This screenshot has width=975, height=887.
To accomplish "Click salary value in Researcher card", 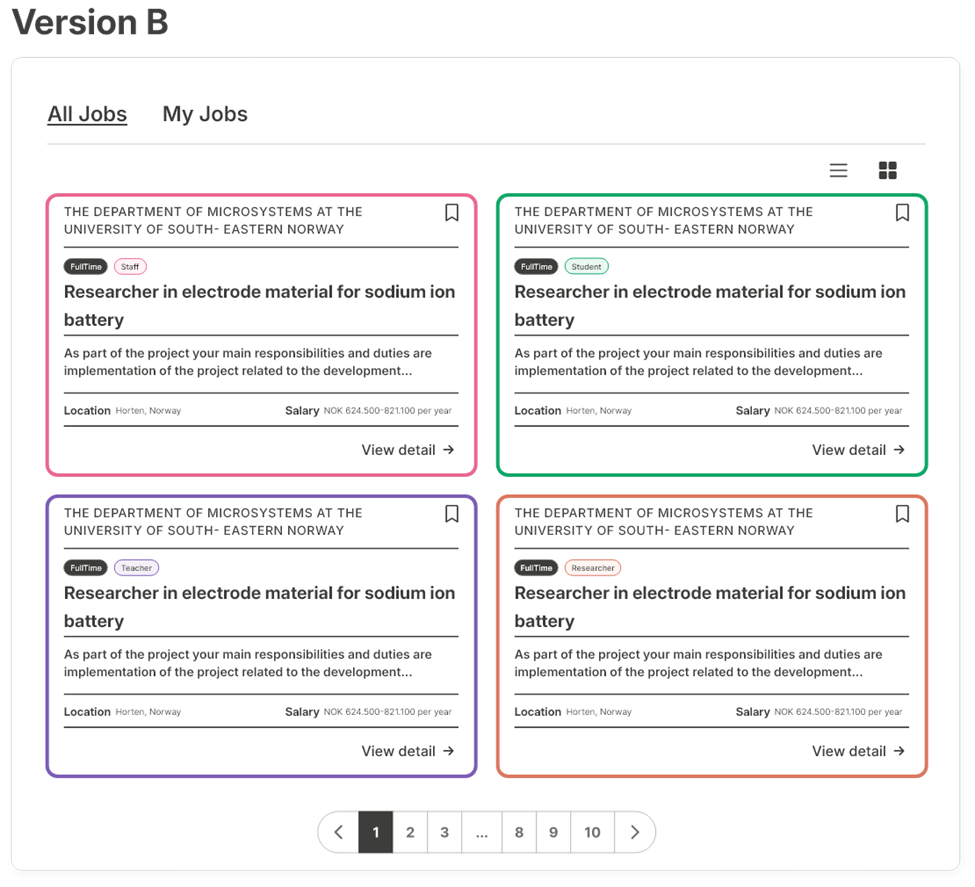I will click(838, 712).
